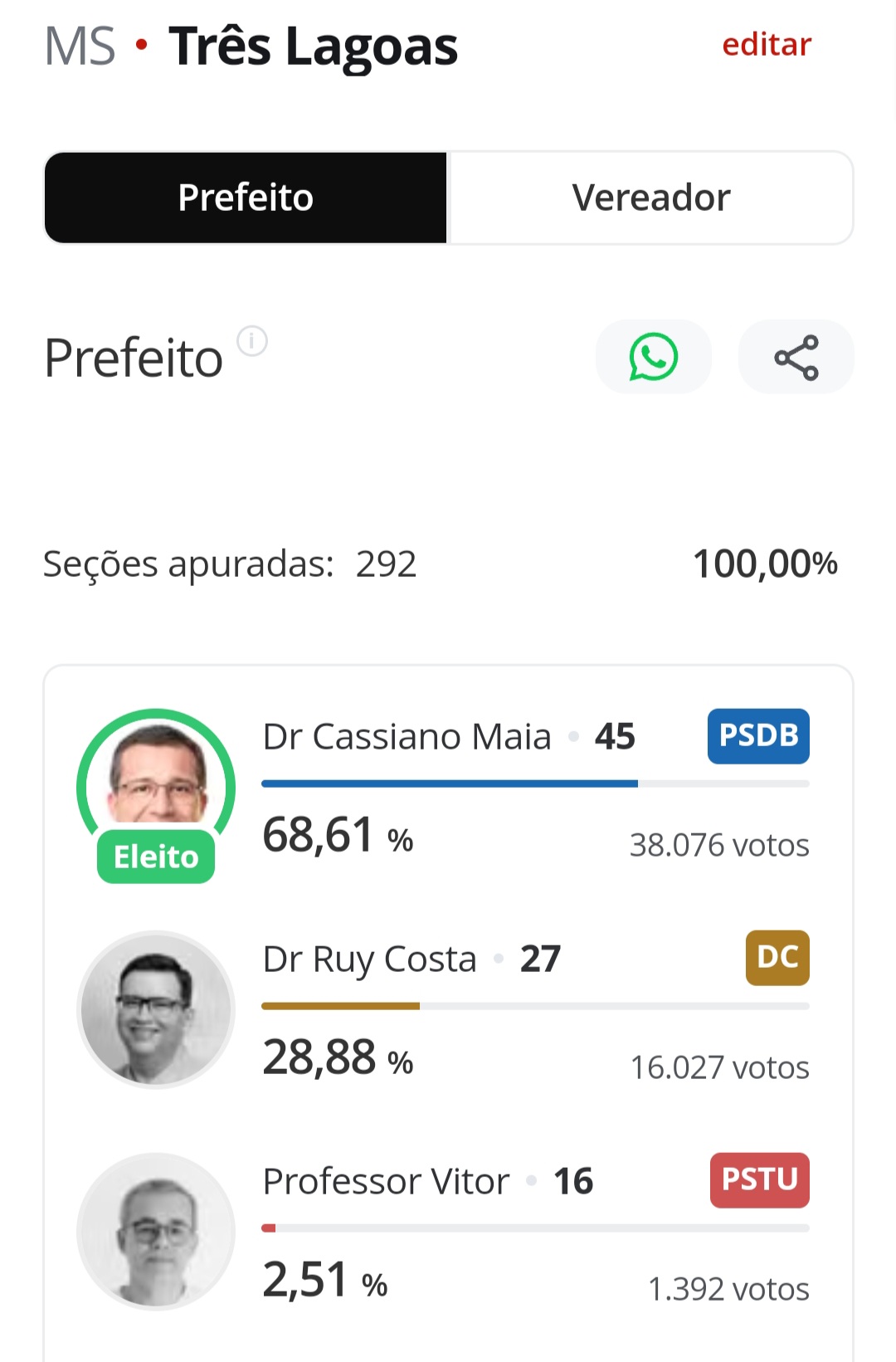896x1362 pixels.
Task: Select the PSTU party badge
Action: click(x=759, y=1179)
